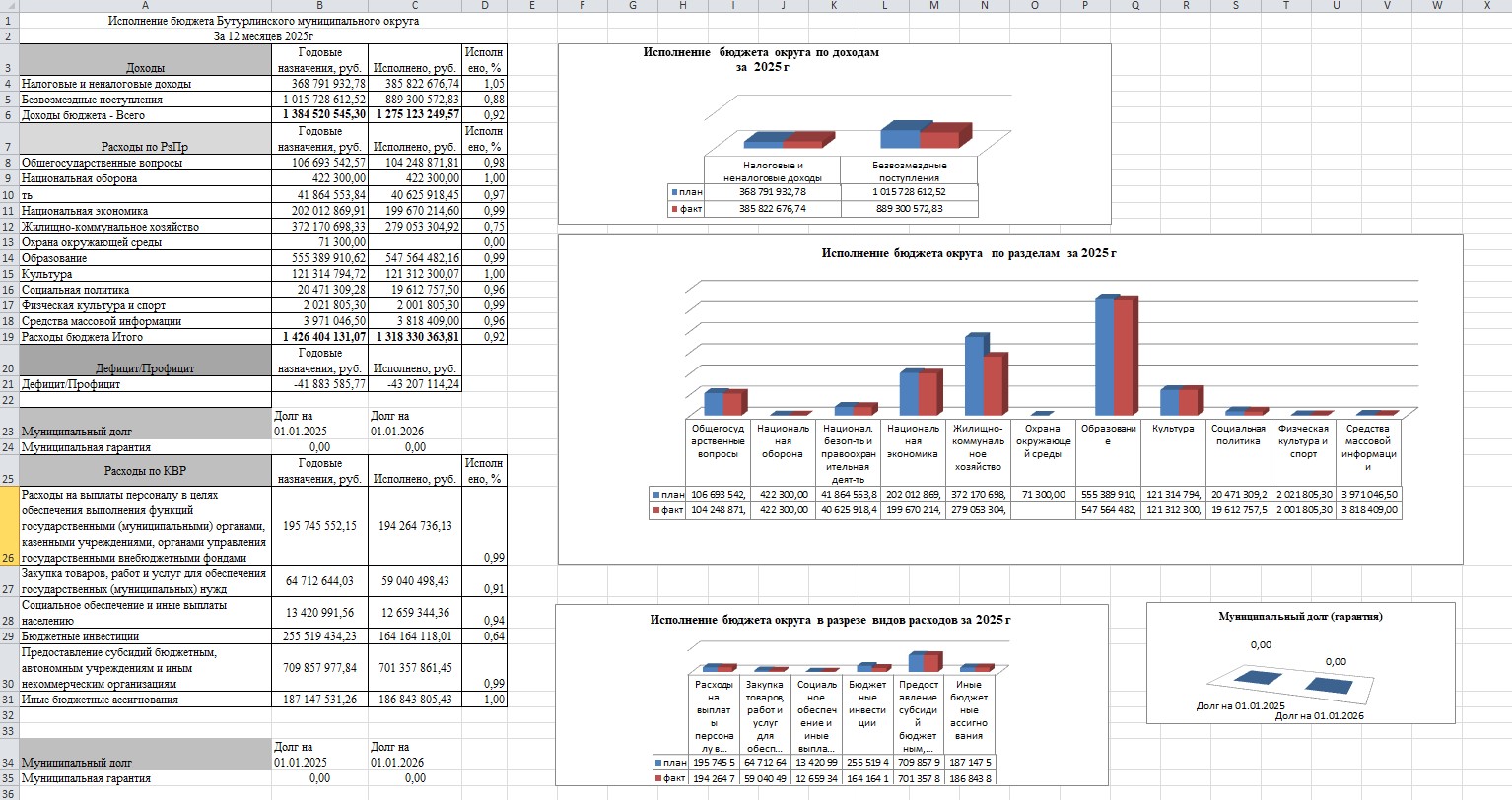The height and width of the screenshot is (800, 1512).
Task: Select the column A header
Action: (146, 6)
